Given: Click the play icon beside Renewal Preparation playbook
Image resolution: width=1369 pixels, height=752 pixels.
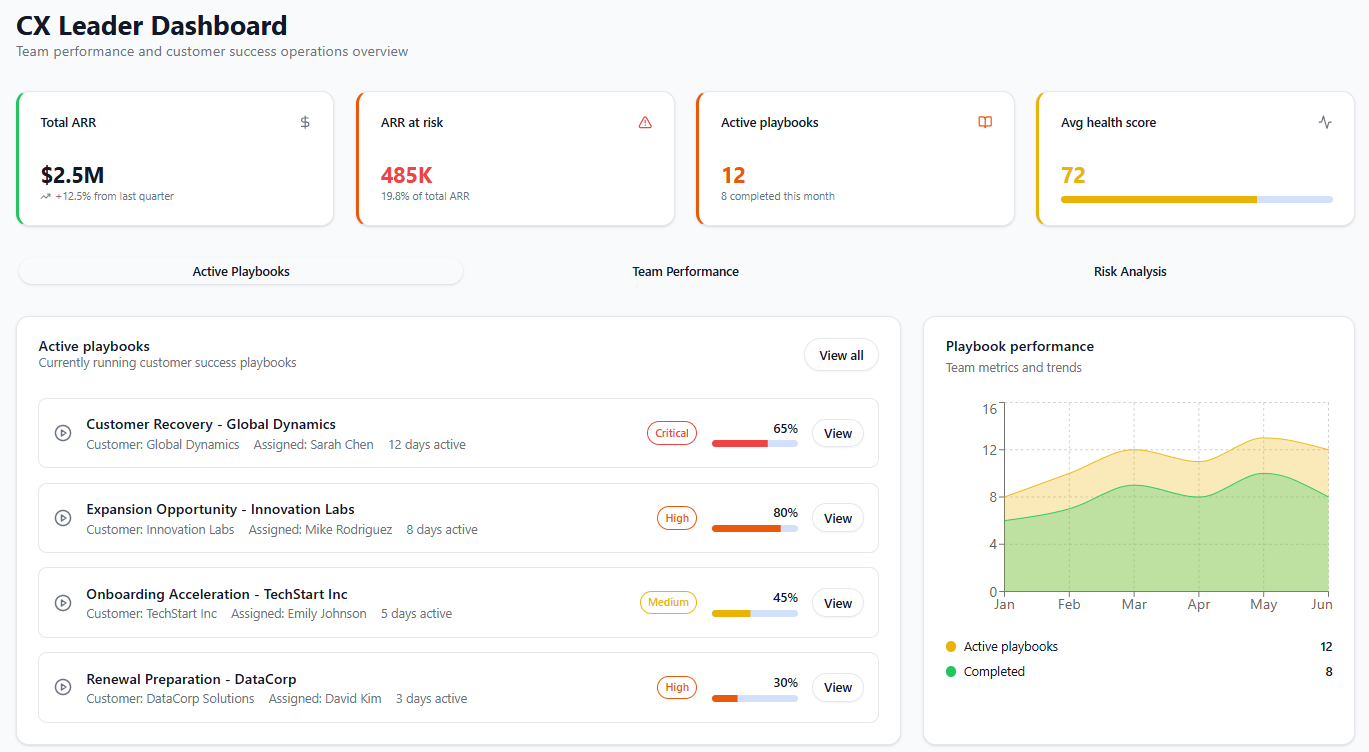Looking at the screenshot, I should click(62, 687).
